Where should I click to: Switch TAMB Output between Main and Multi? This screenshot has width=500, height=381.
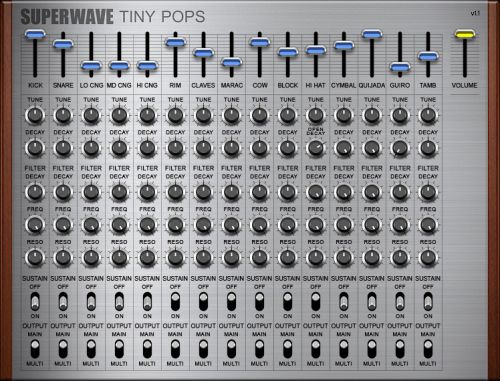(x=428, y=349)
